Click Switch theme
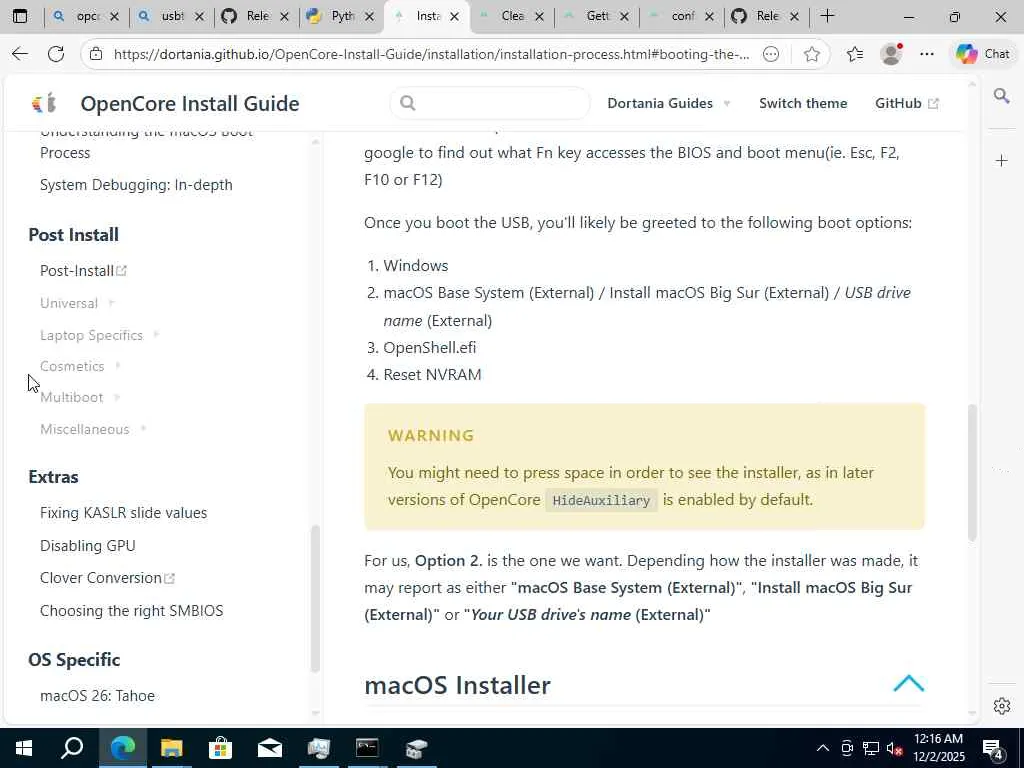 803,103
